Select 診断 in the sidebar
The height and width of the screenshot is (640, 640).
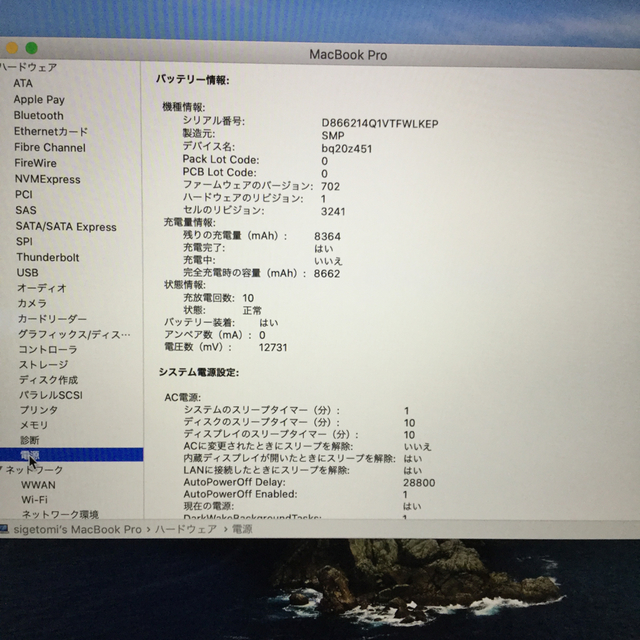[30, 440]
